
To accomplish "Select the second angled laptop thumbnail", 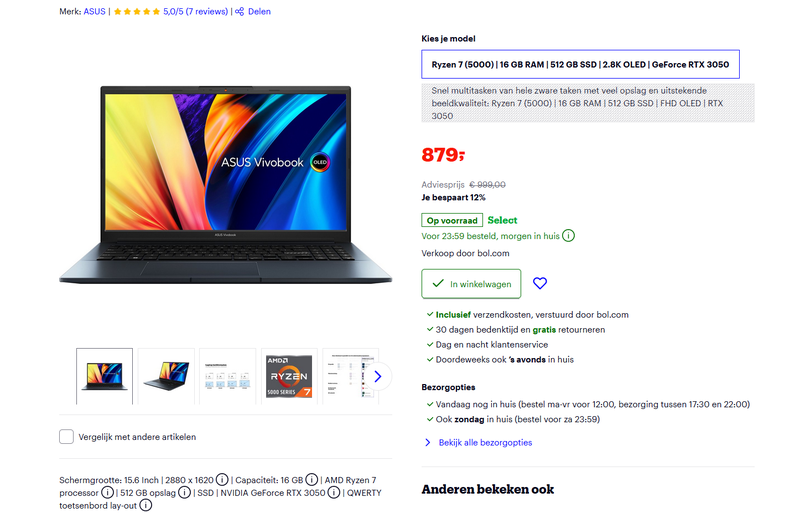I will click(166, 377).
